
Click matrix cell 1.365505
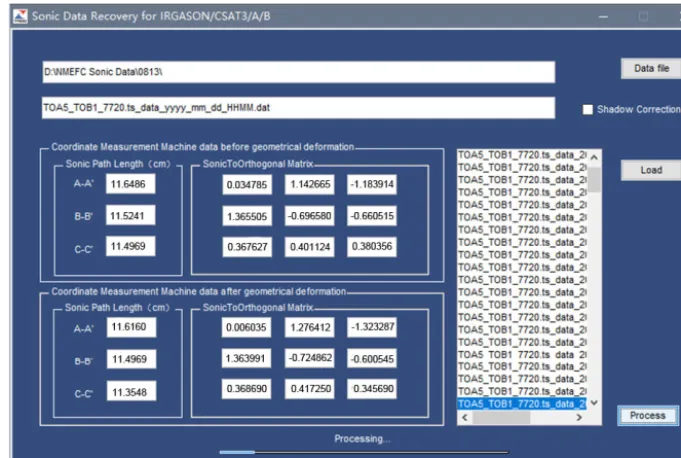247,216
